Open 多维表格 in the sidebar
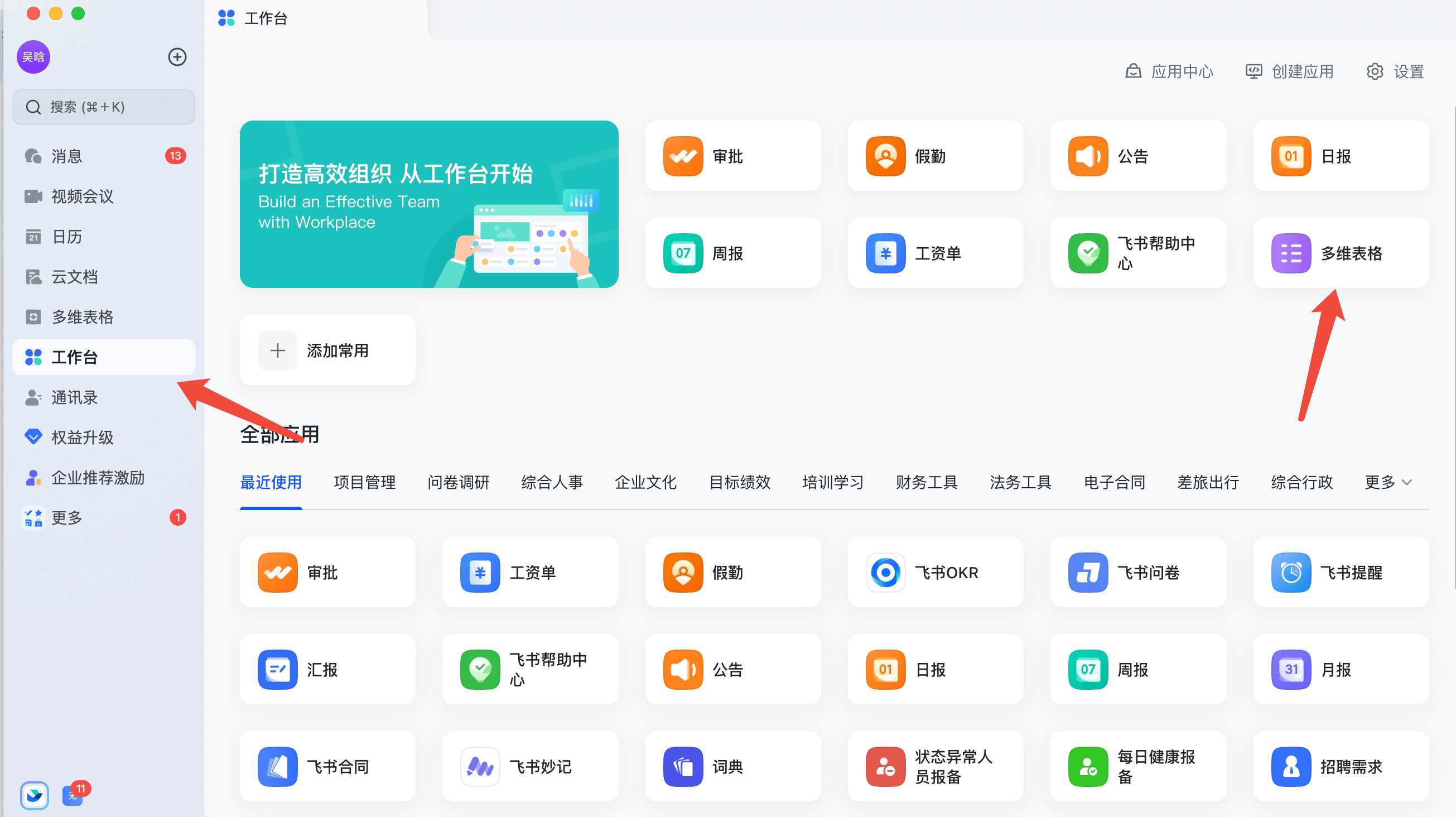 (104, 316)
